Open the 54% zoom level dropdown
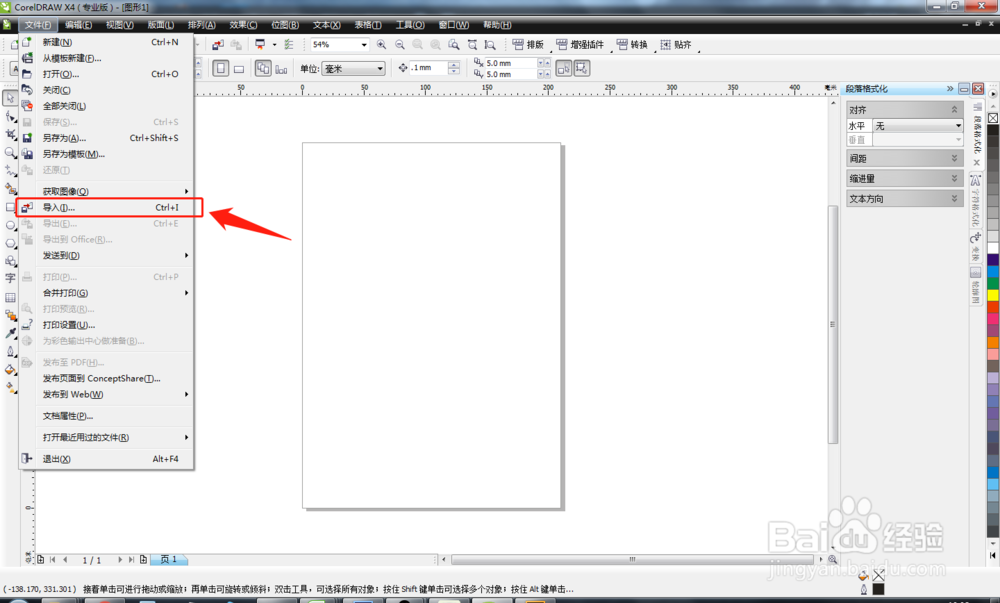The width and height of the screenshot is (1000, 603). point(364,45)
